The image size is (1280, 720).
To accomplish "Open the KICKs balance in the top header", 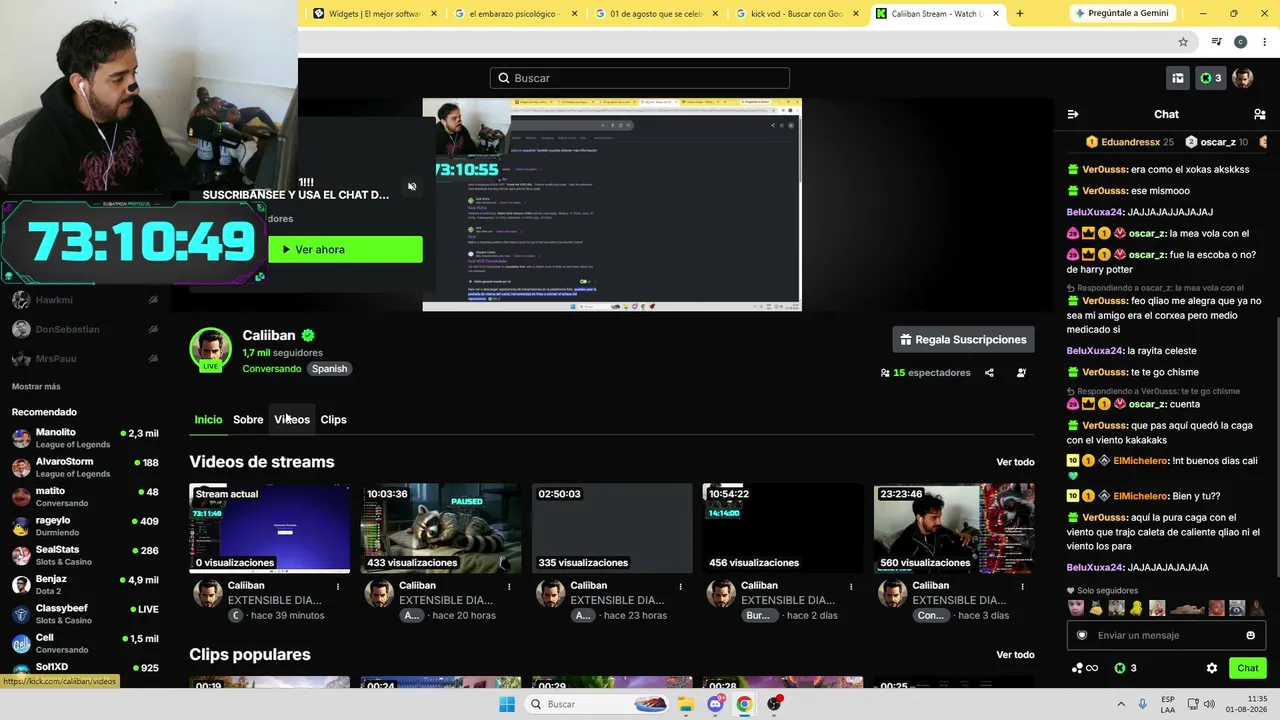I will click(1211, 78).
